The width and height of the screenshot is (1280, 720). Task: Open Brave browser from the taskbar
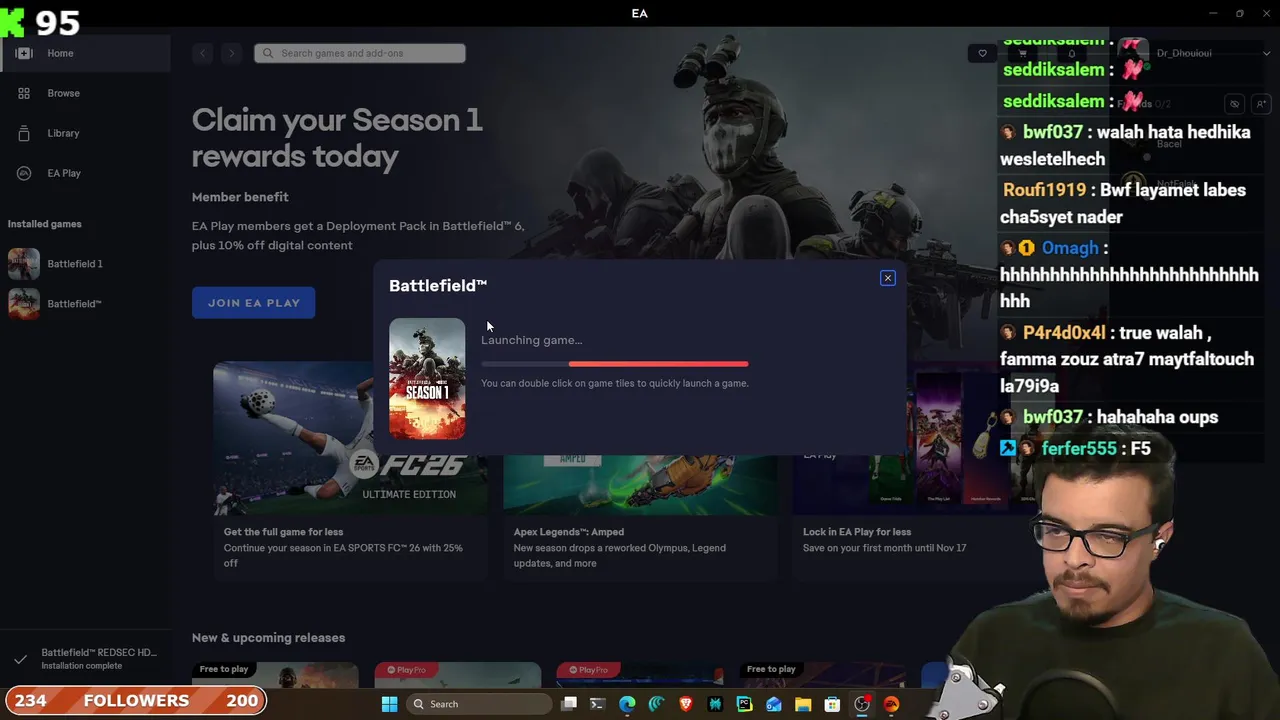[x=686, y=704]
